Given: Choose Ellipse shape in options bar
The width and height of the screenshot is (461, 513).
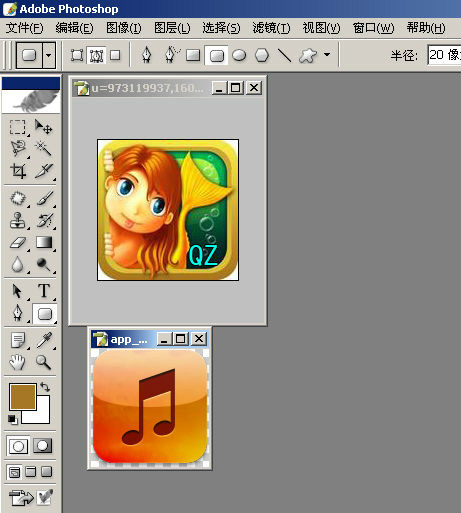Looking at the screenshot, I should pos(239,55).
